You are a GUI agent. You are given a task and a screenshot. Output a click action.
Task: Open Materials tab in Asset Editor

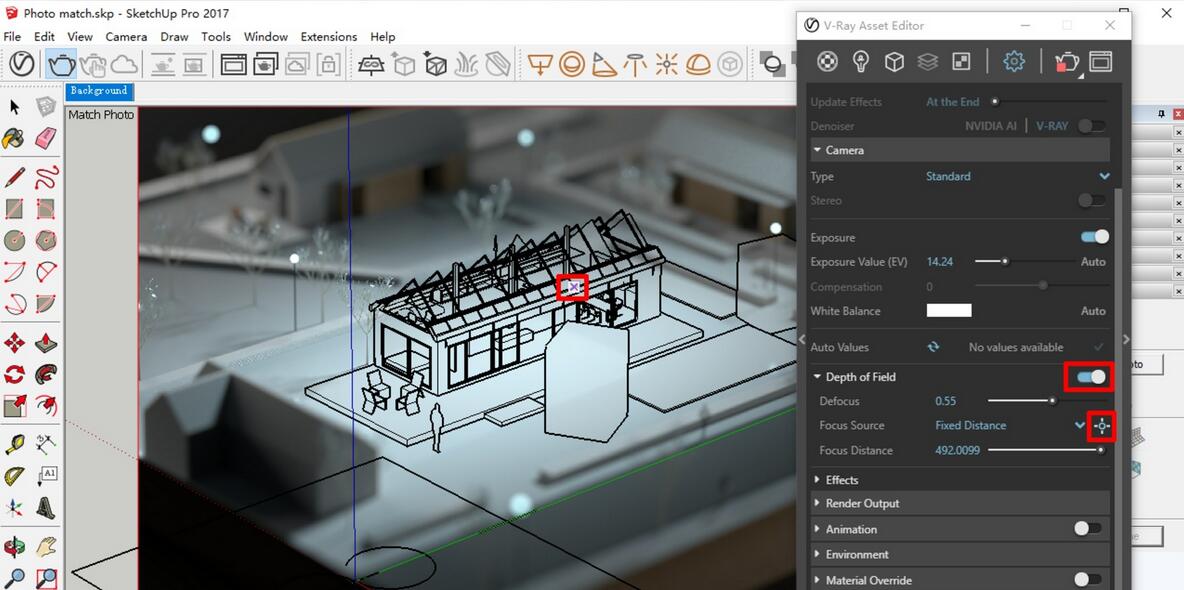tap(828, 62)
